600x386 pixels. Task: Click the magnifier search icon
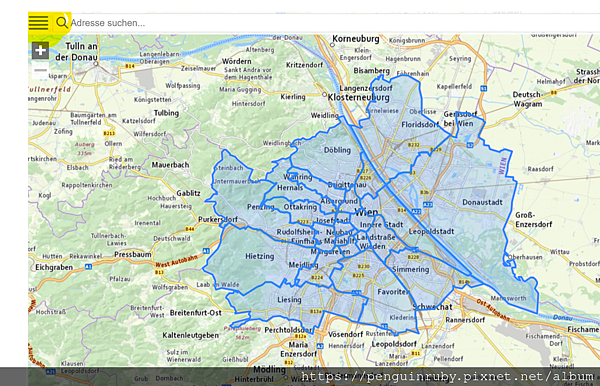pyautogui.click(x=61, y=23)
